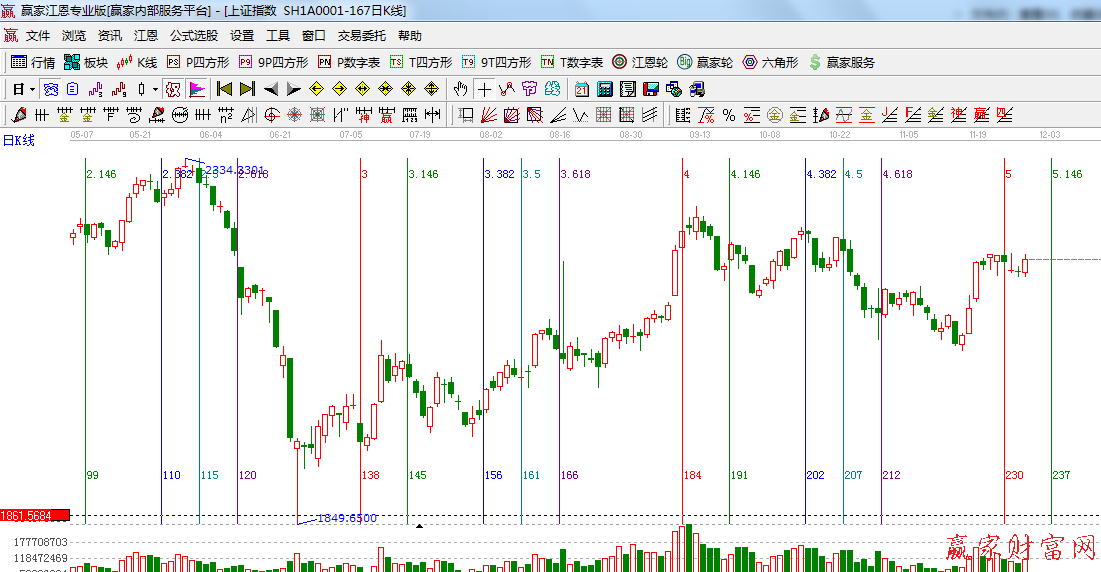
Task: Click the calendar icon showing 21
Action: pos(581,89)
